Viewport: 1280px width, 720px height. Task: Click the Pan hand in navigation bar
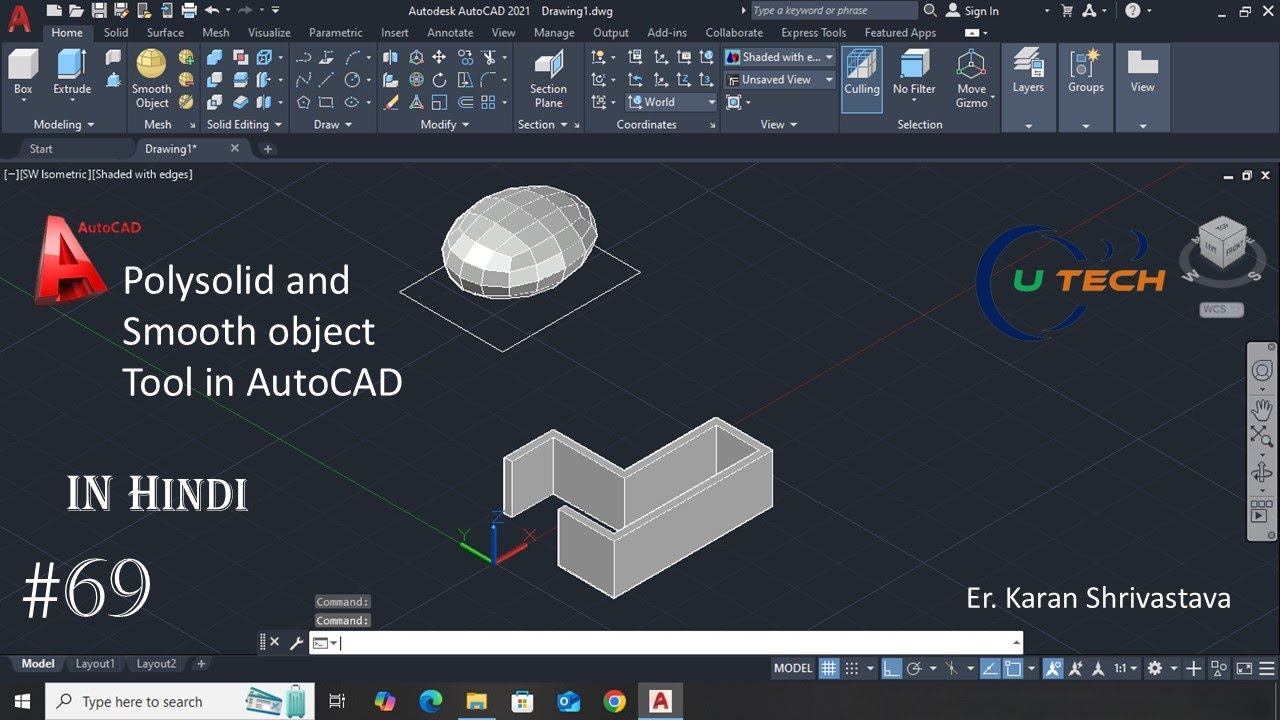tap(1261, 408)
